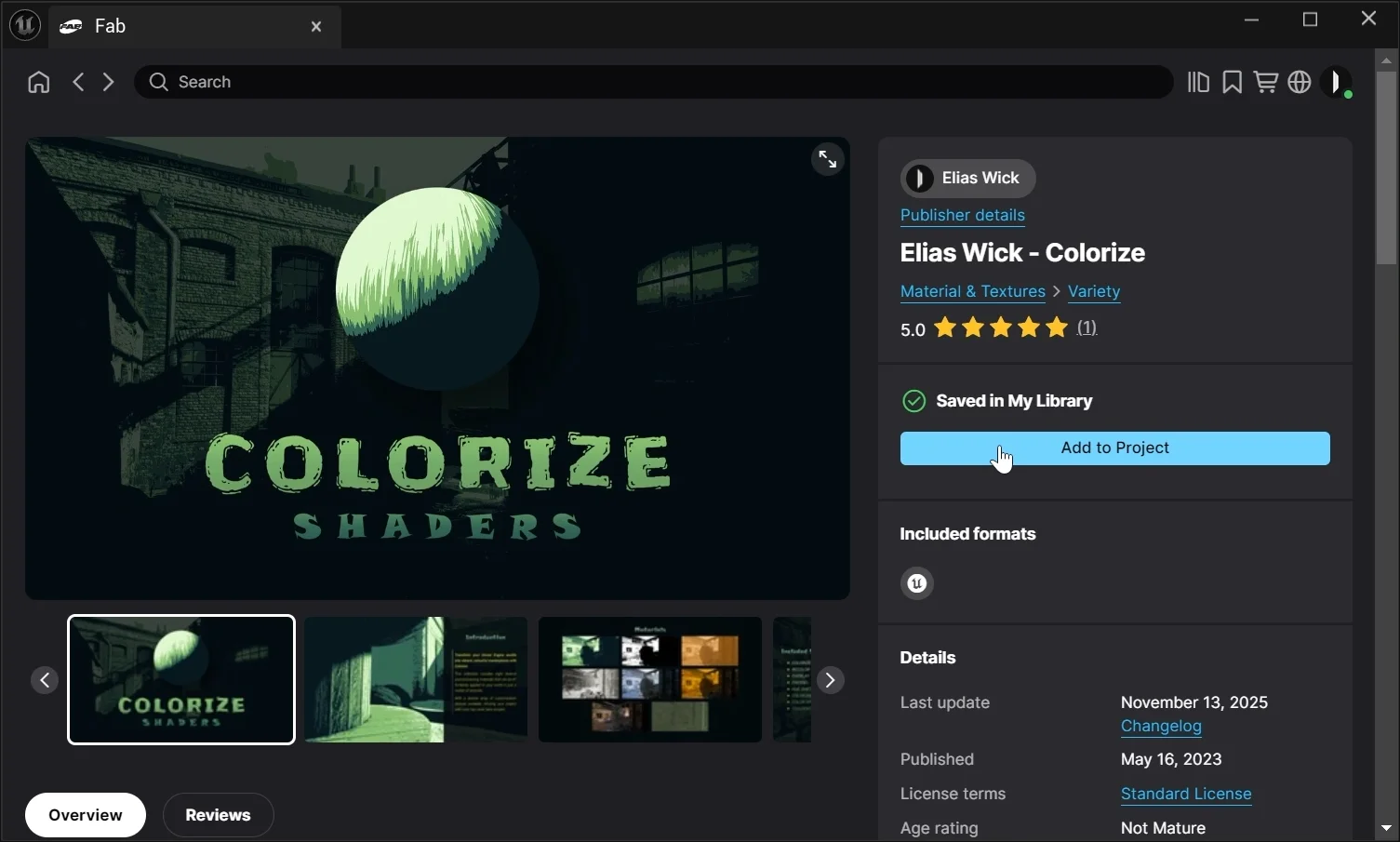Close the Fab tab
Screen dimensions: 1400x842
tap(316, 26)
